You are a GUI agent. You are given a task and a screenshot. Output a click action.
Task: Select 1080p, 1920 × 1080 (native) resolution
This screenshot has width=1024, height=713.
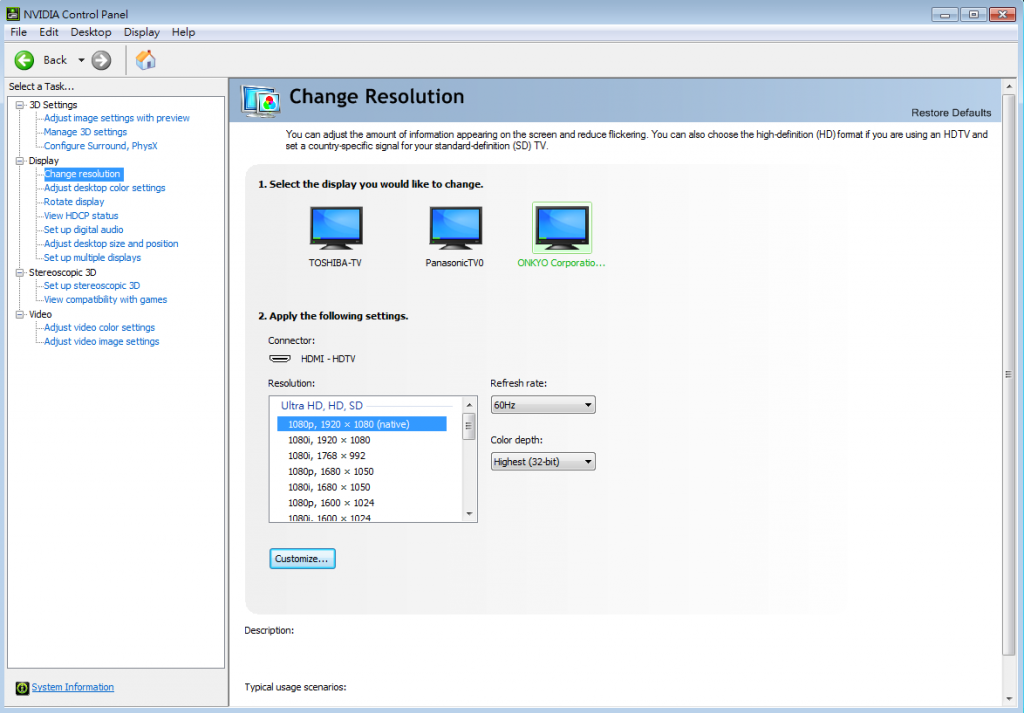[x=362, y=424]
